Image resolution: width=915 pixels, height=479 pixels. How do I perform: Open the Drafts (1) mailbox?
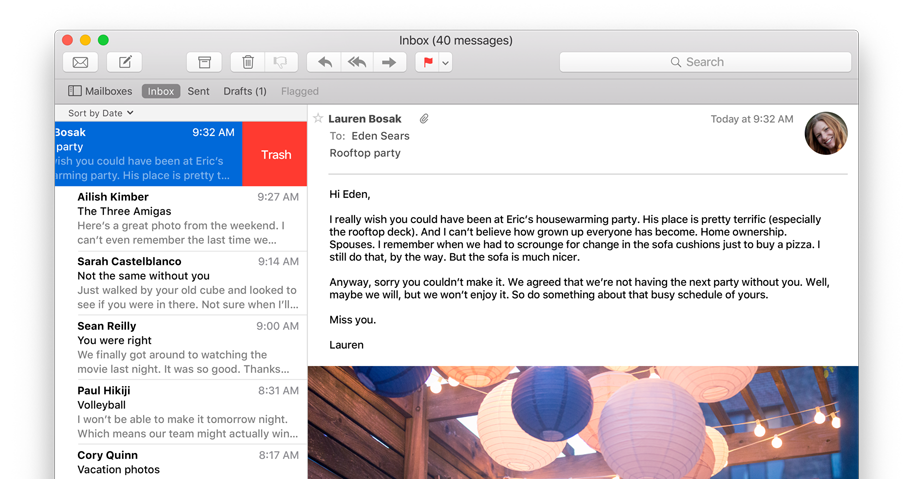(x=245, y=91)
